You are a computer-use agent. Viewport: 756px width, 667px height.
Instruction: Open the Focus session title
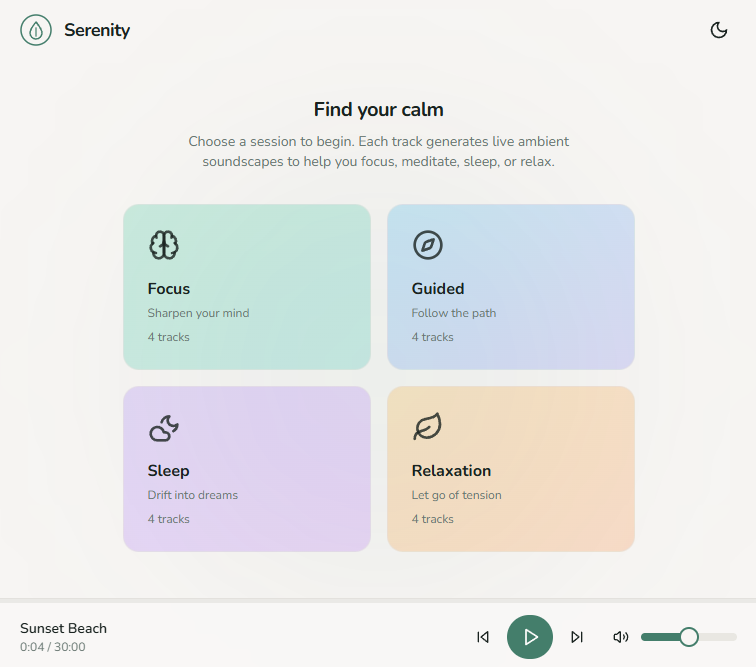(169, 288)
